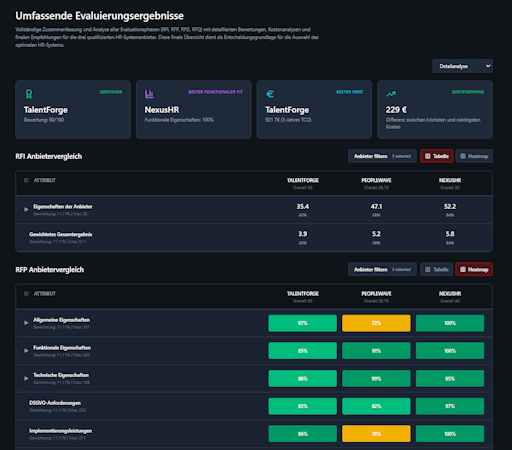512x450 pixels.
Task: Click the DSGVO-Anforderungen row label
Action: pos(55,403)
